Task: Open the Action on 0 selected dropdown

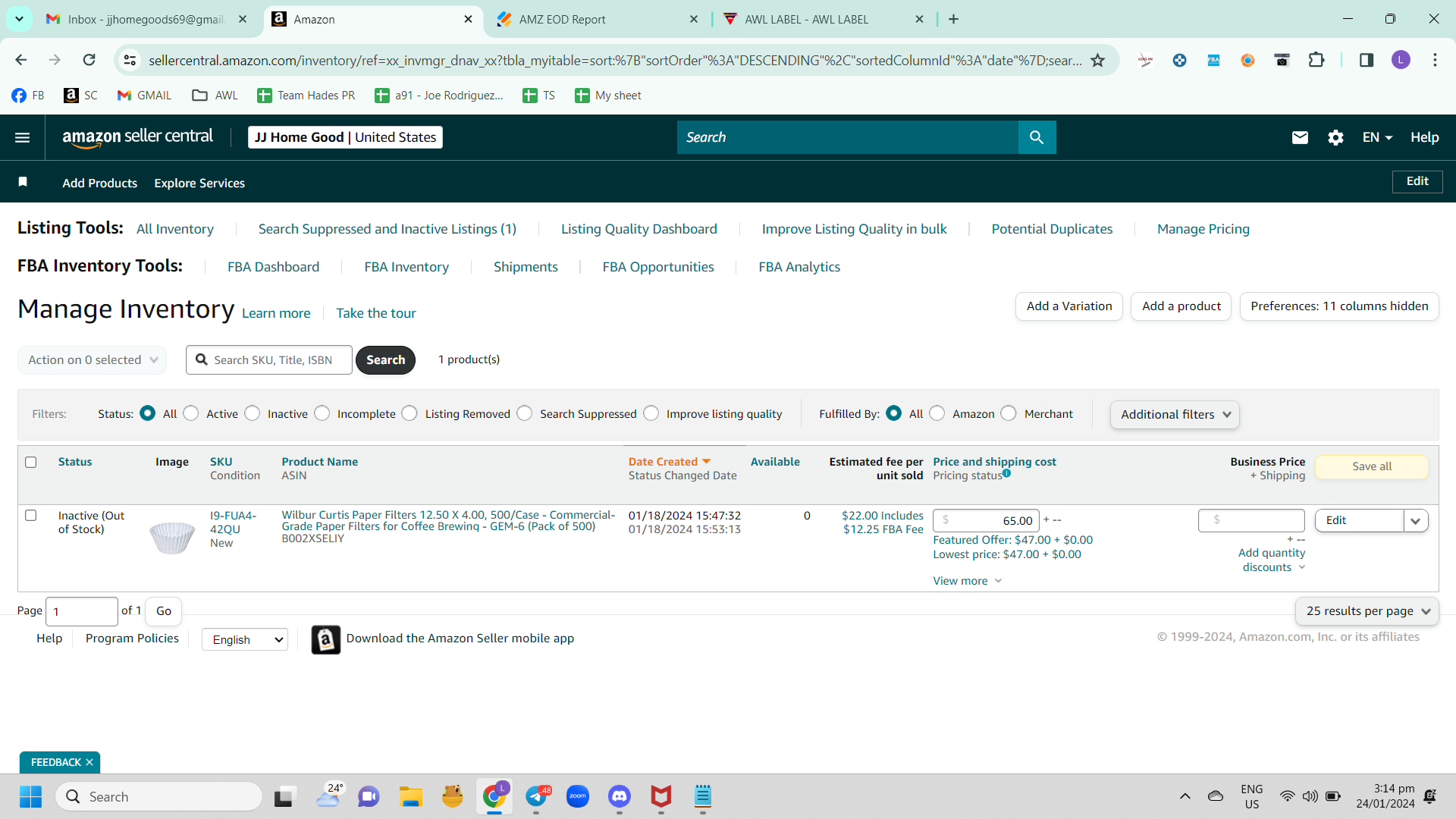Action: (93, 359)
